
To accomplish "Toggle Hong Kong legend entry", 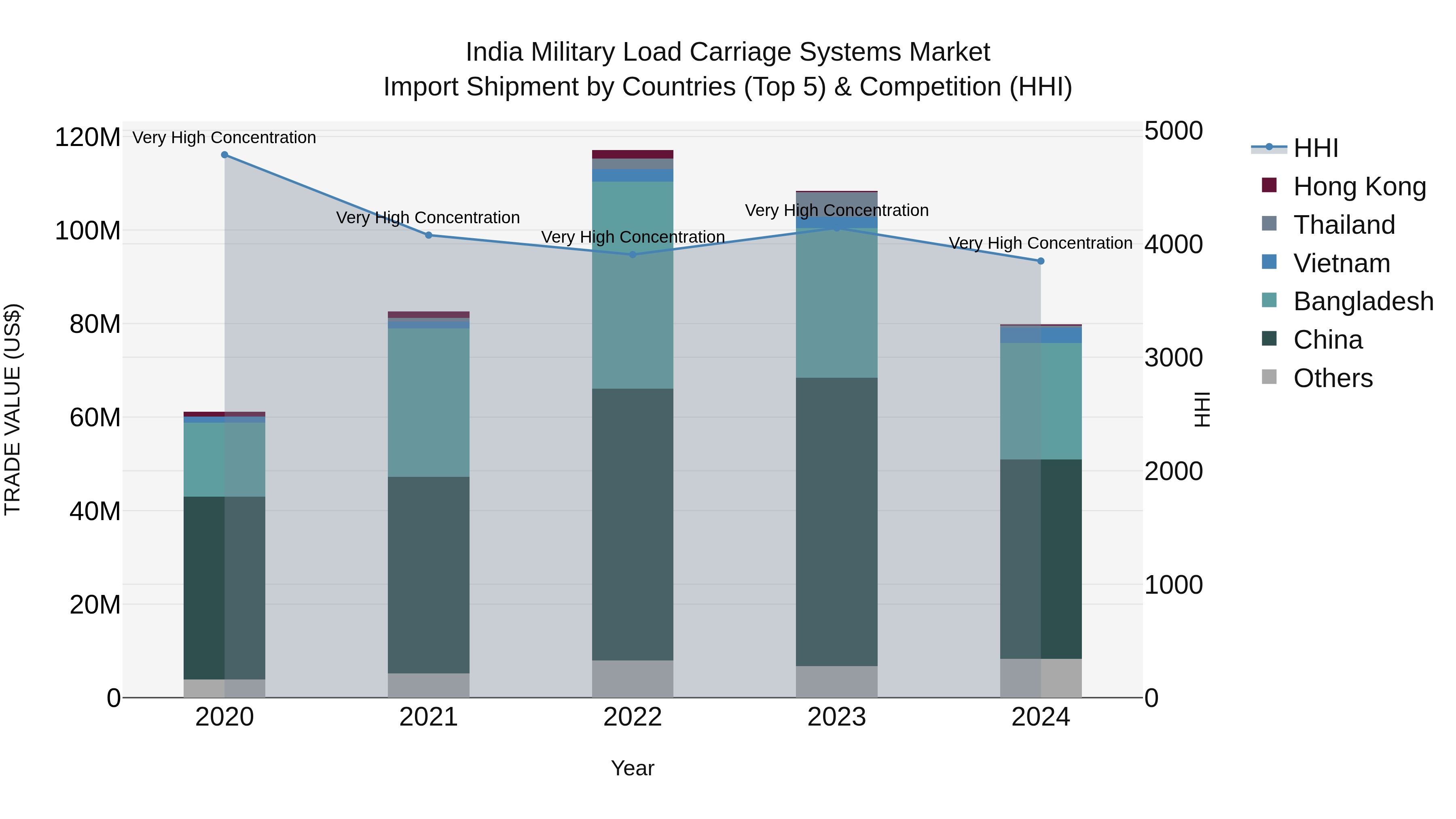I will tap(1344, 186).
